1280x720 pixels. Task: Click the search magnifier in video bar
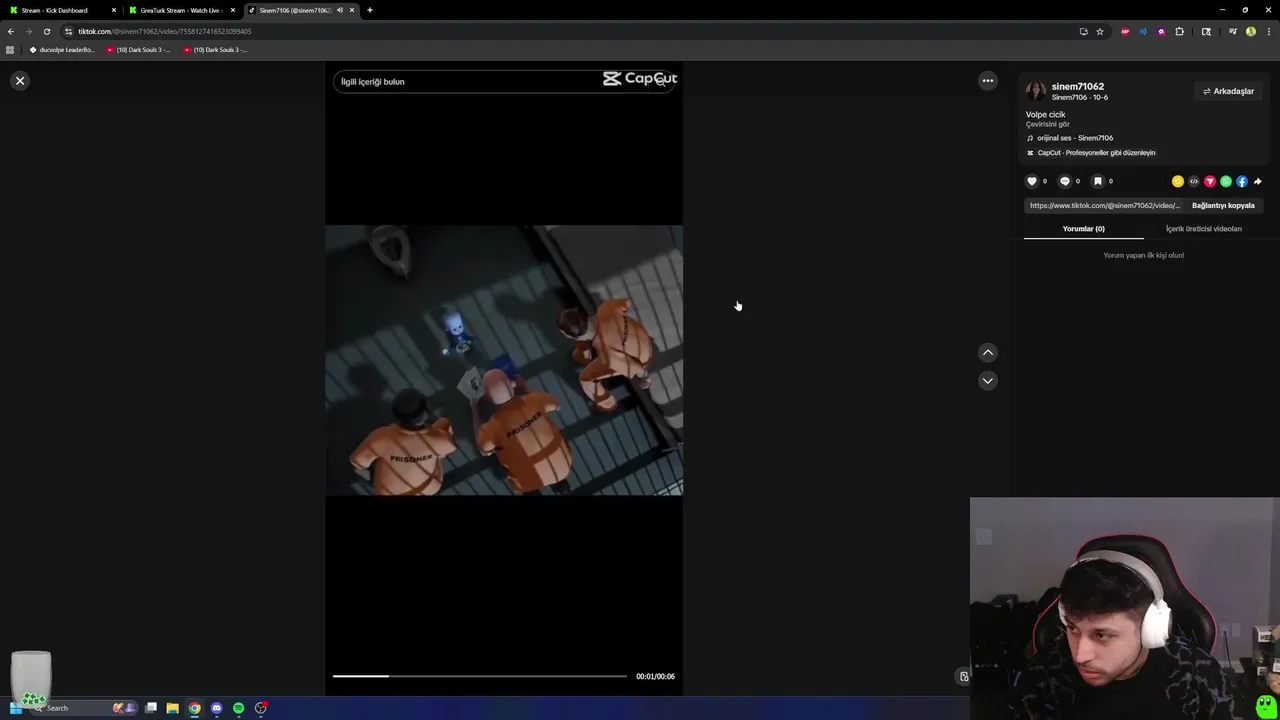(661, 81)
